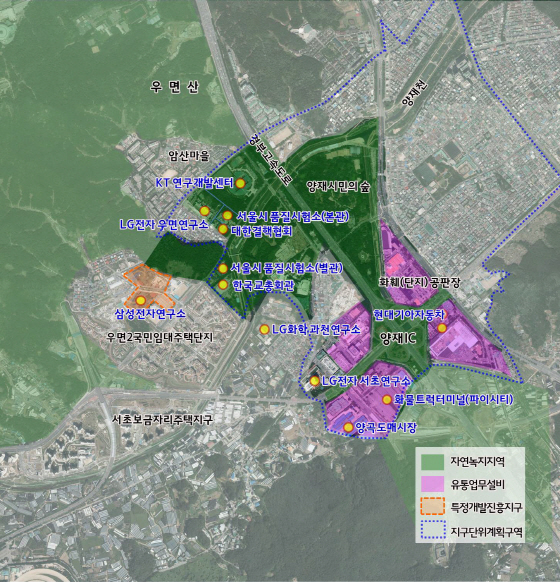This screenshot has width=560, height=582.
Task: Click the purple 유통업무설비 legend swatch
Action: [x=433, y=484]
